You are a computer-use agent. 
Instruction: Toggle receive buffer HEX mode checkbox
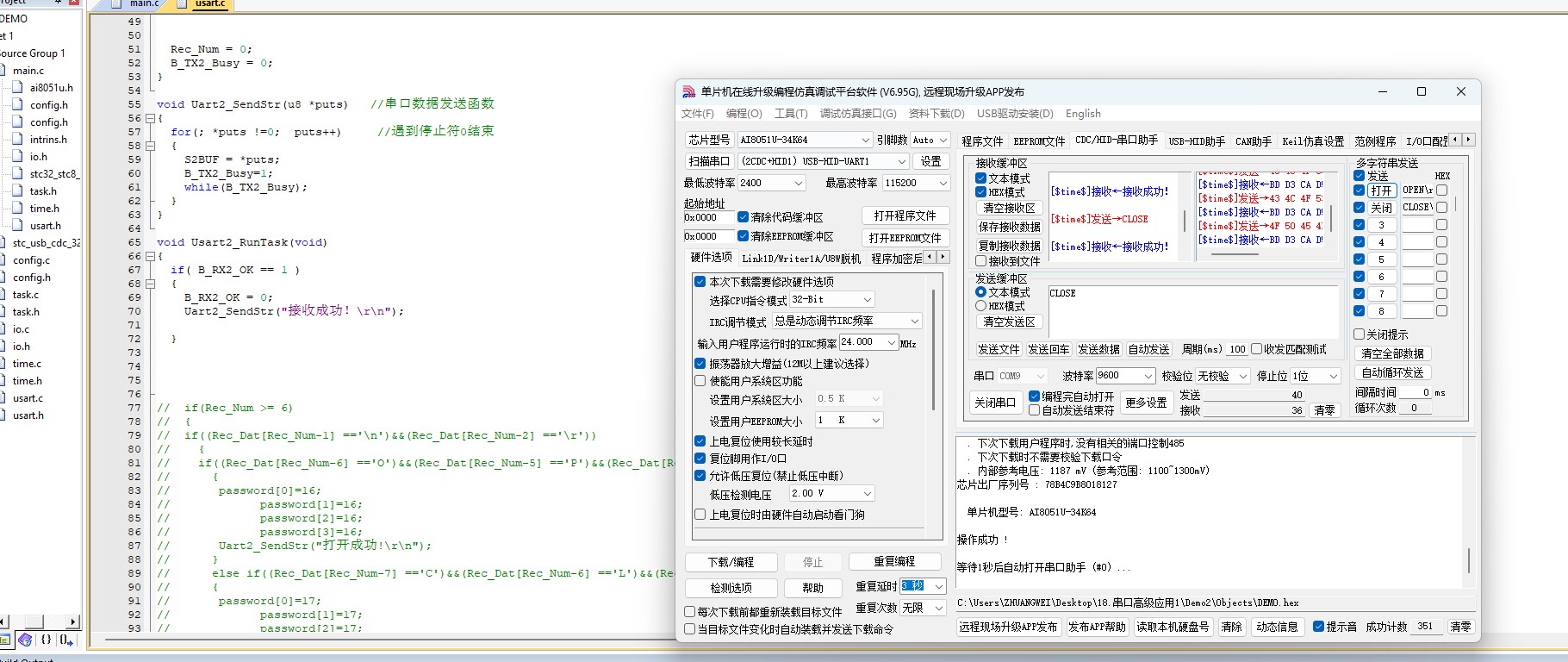(x=980, y=192)
